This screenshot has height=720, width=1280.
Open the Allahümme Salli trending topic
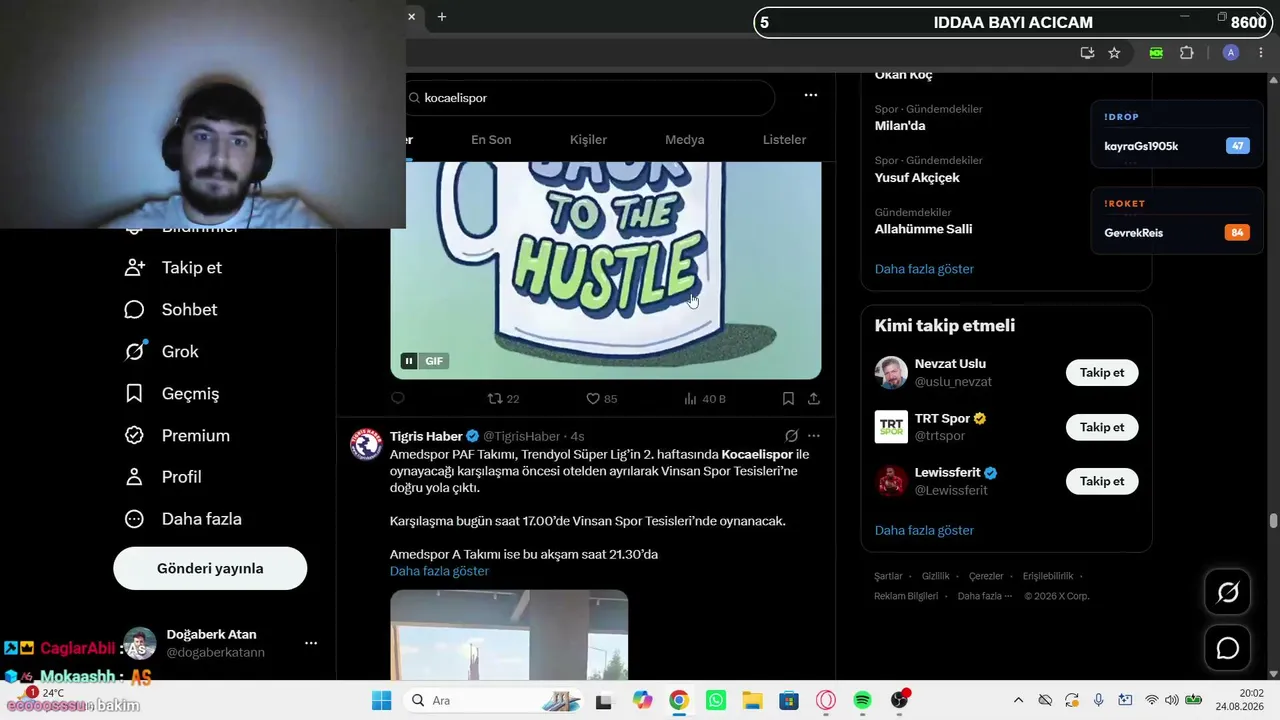pos(924,229)
